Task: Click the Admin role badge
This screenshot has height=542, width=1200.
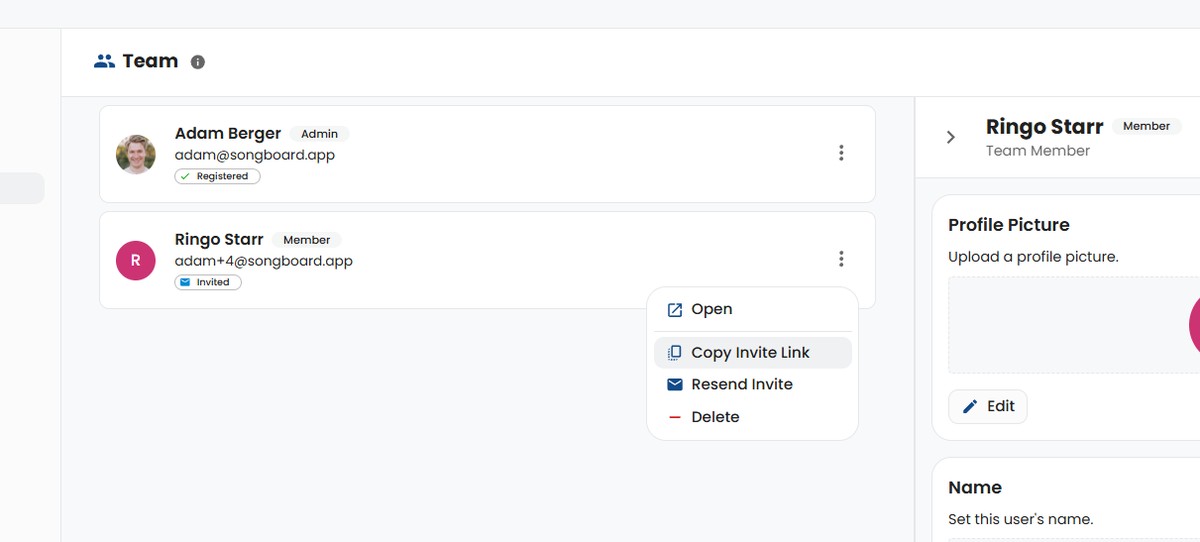Action: point(320,133)
